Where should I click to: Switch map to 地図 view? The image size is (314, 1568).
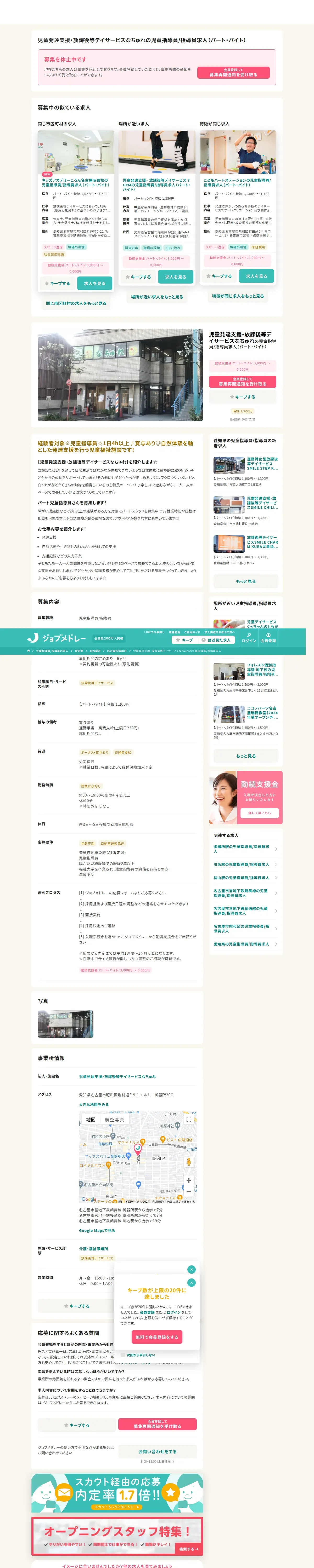click(x=90, y=1119)
